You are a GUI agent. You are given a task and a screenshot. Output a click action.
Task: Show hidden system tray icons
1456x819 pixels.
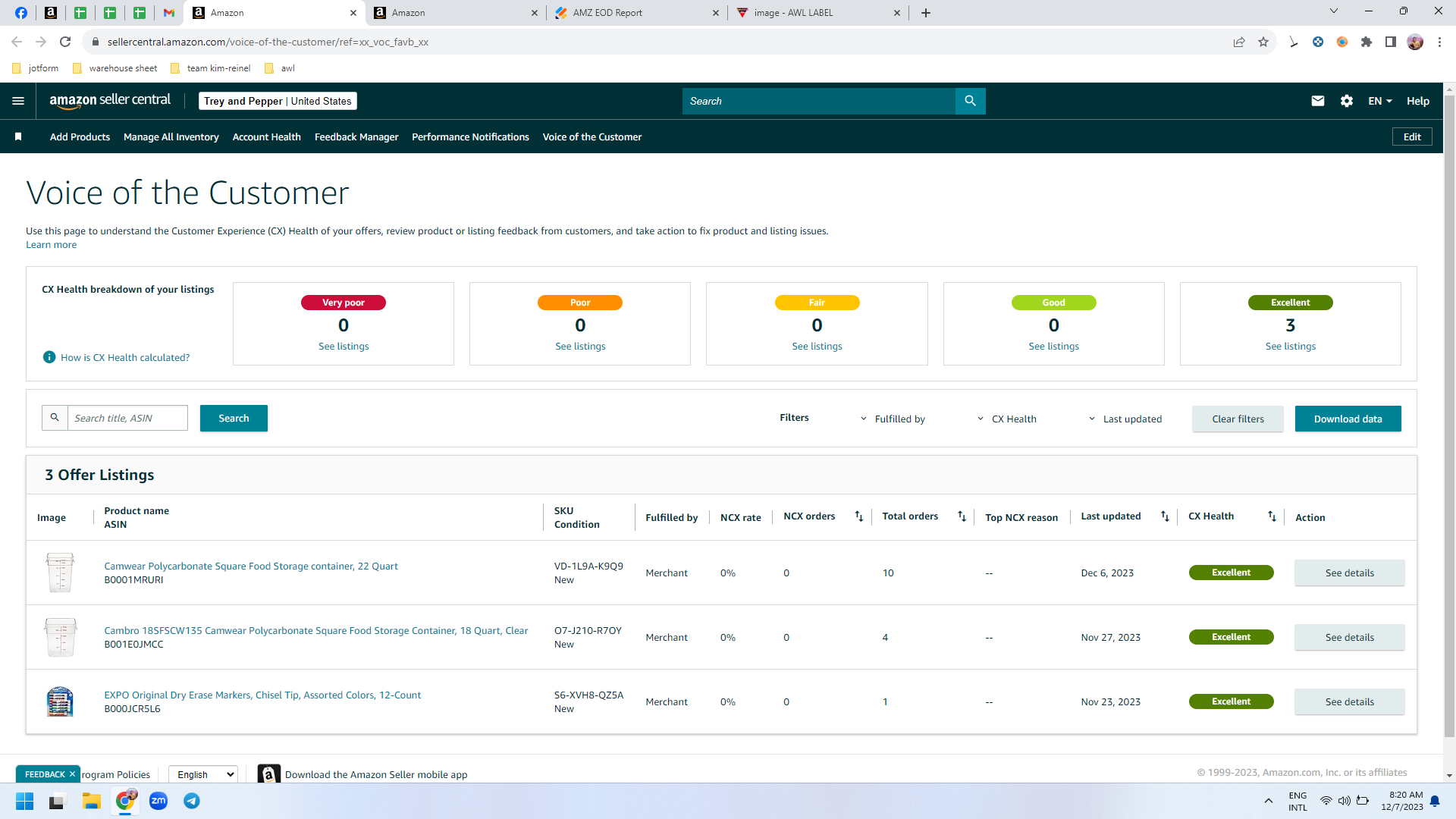[x=1269, y=801]
